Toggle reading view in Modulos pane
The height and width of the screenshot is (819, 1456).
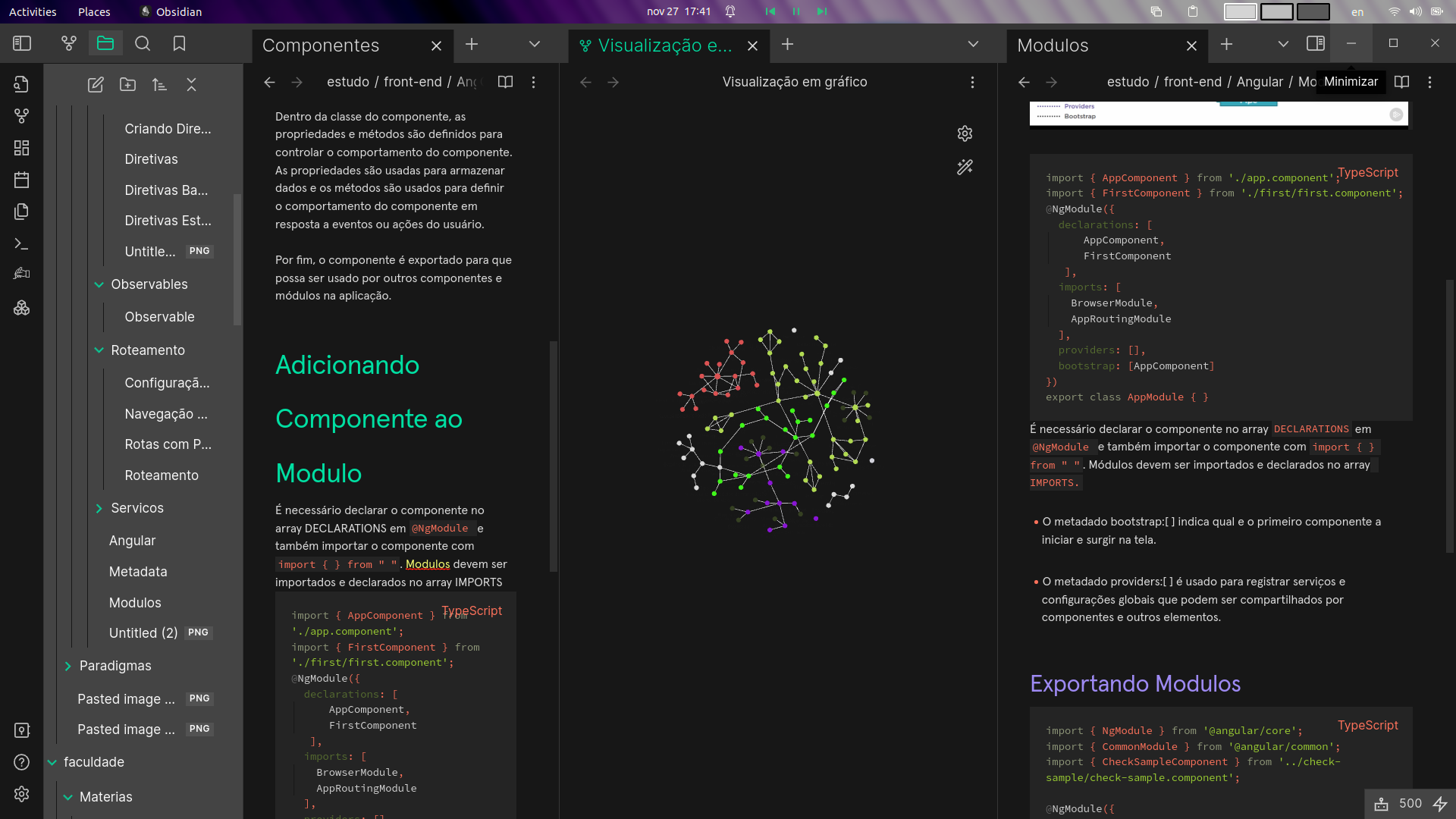pos(1402,82)
